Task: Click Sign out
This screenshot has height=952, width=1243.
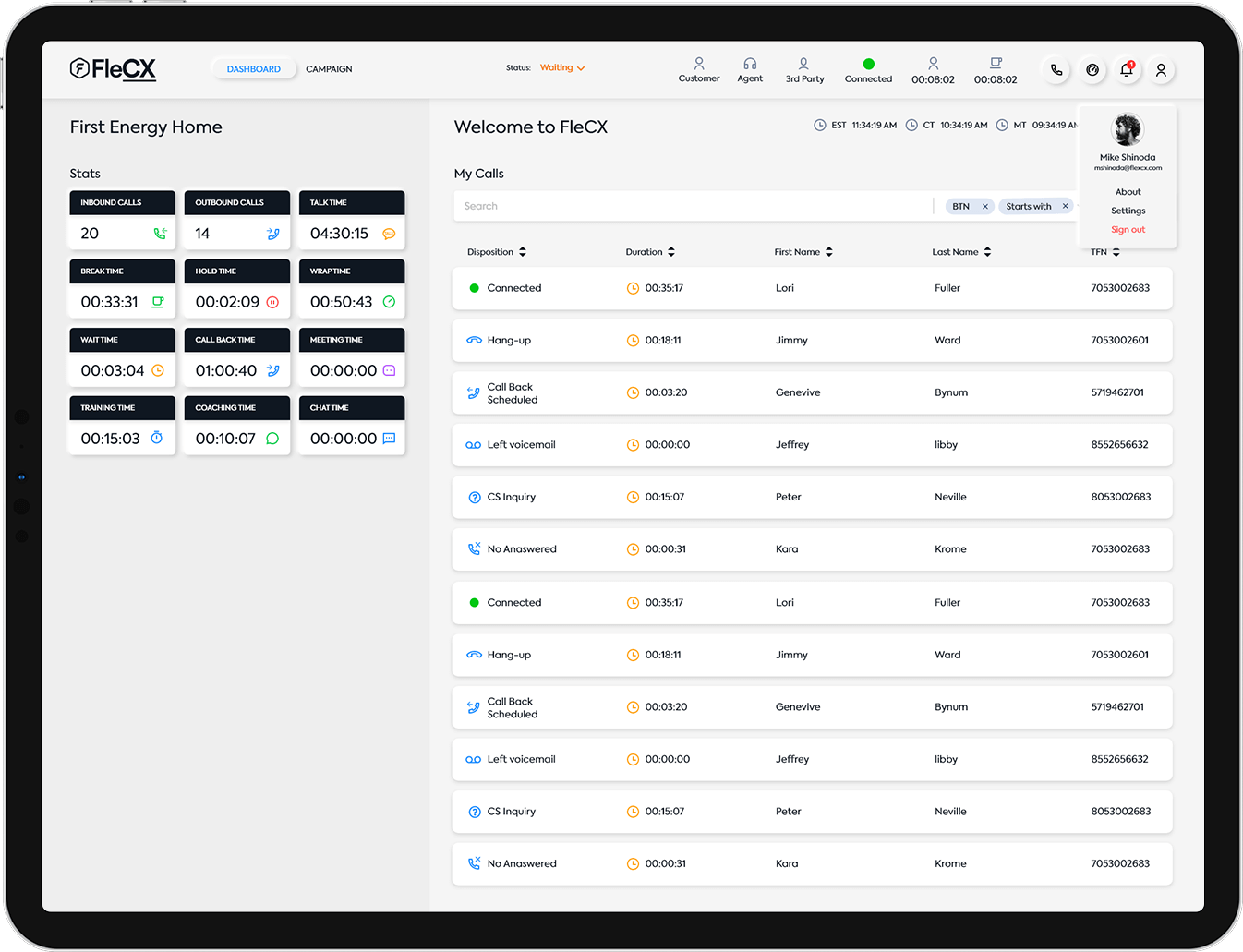Action: pos(1128,230)
